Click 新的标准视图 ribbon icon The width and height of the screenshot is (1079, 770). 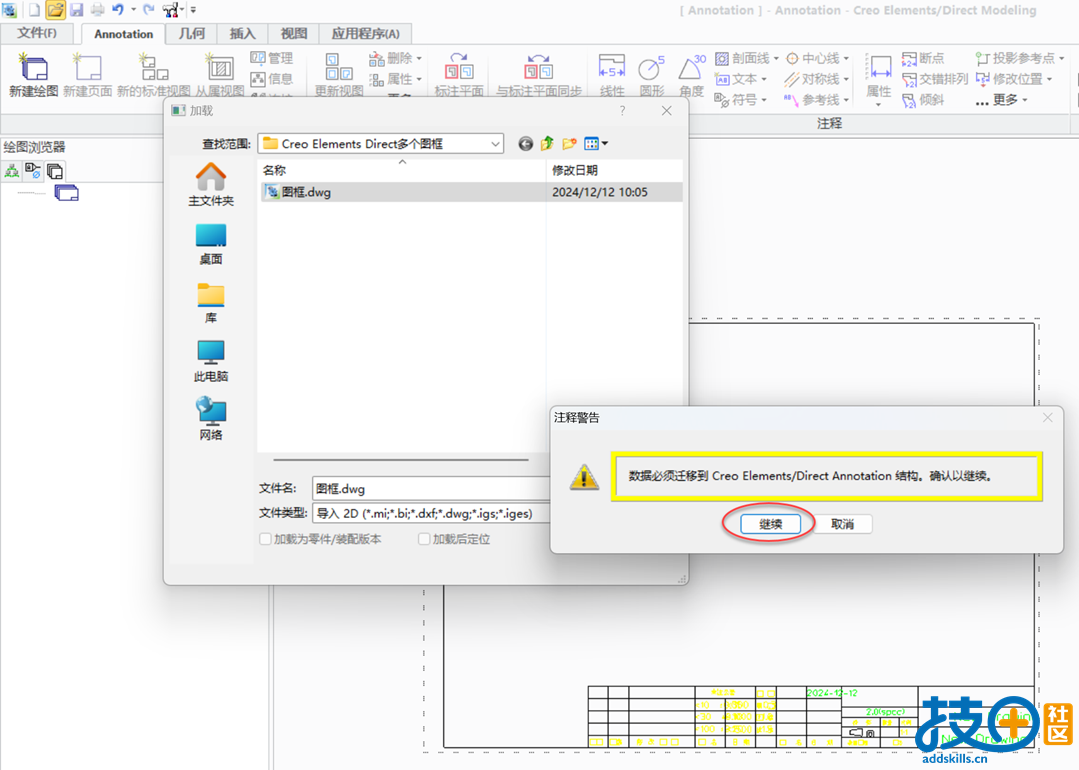click(153, 75)
